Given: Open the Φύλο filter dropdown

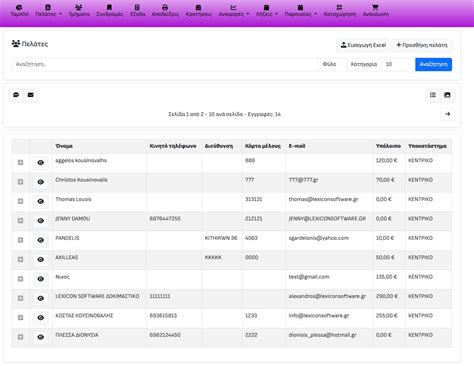Looking at the screenshot, I should (x=332, y=64).
